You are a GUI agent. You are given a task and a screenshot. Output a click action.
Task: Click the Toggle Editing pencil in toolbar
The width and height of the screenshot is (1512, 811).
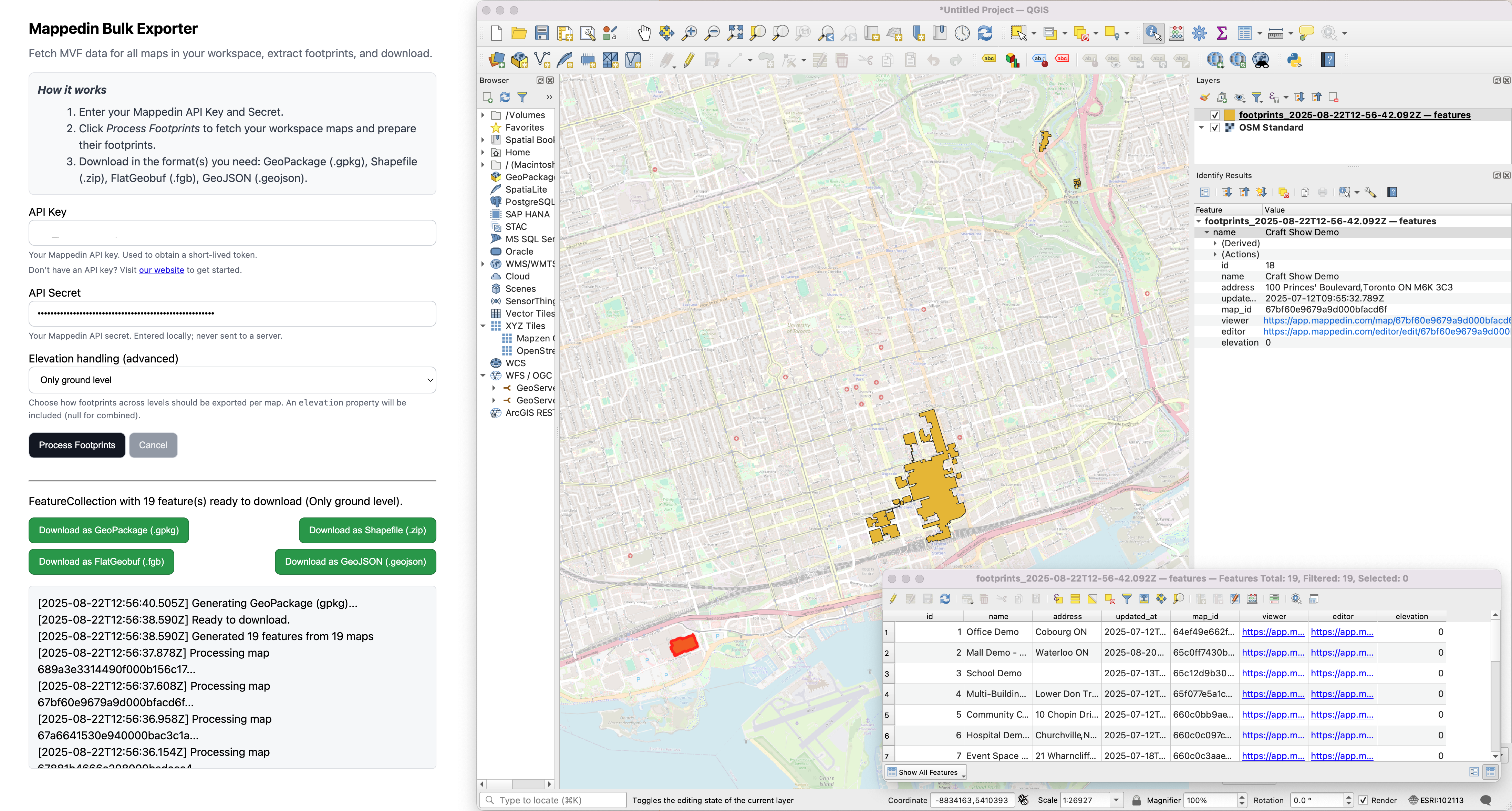click(x=689, y=60)
